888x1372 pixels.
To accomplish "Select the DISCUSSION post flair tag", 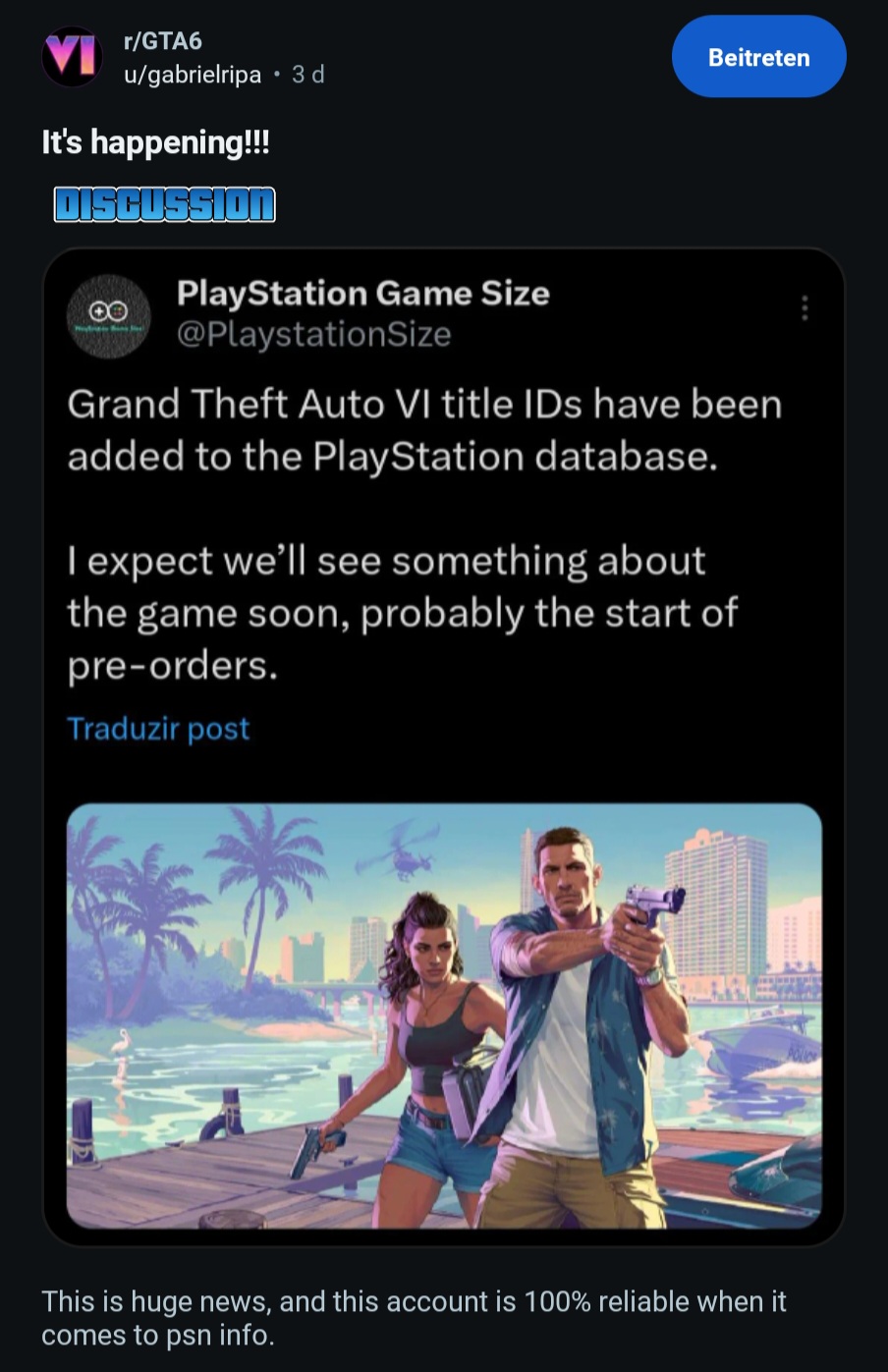I will click(164, 204).
